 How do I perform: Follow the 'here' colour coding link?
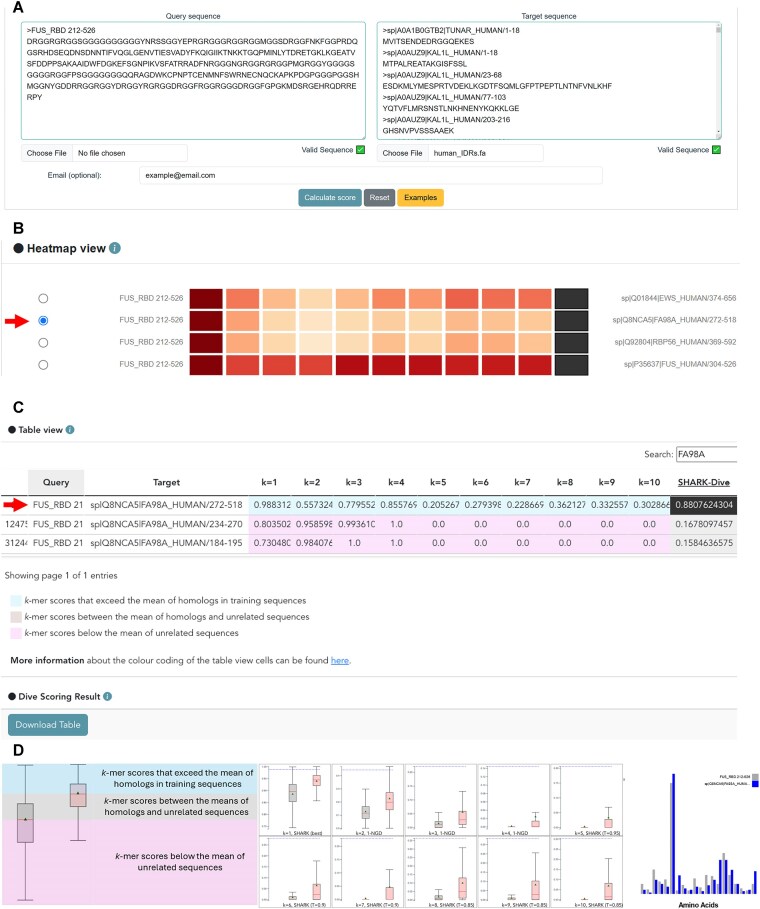(x=340, y=660)
